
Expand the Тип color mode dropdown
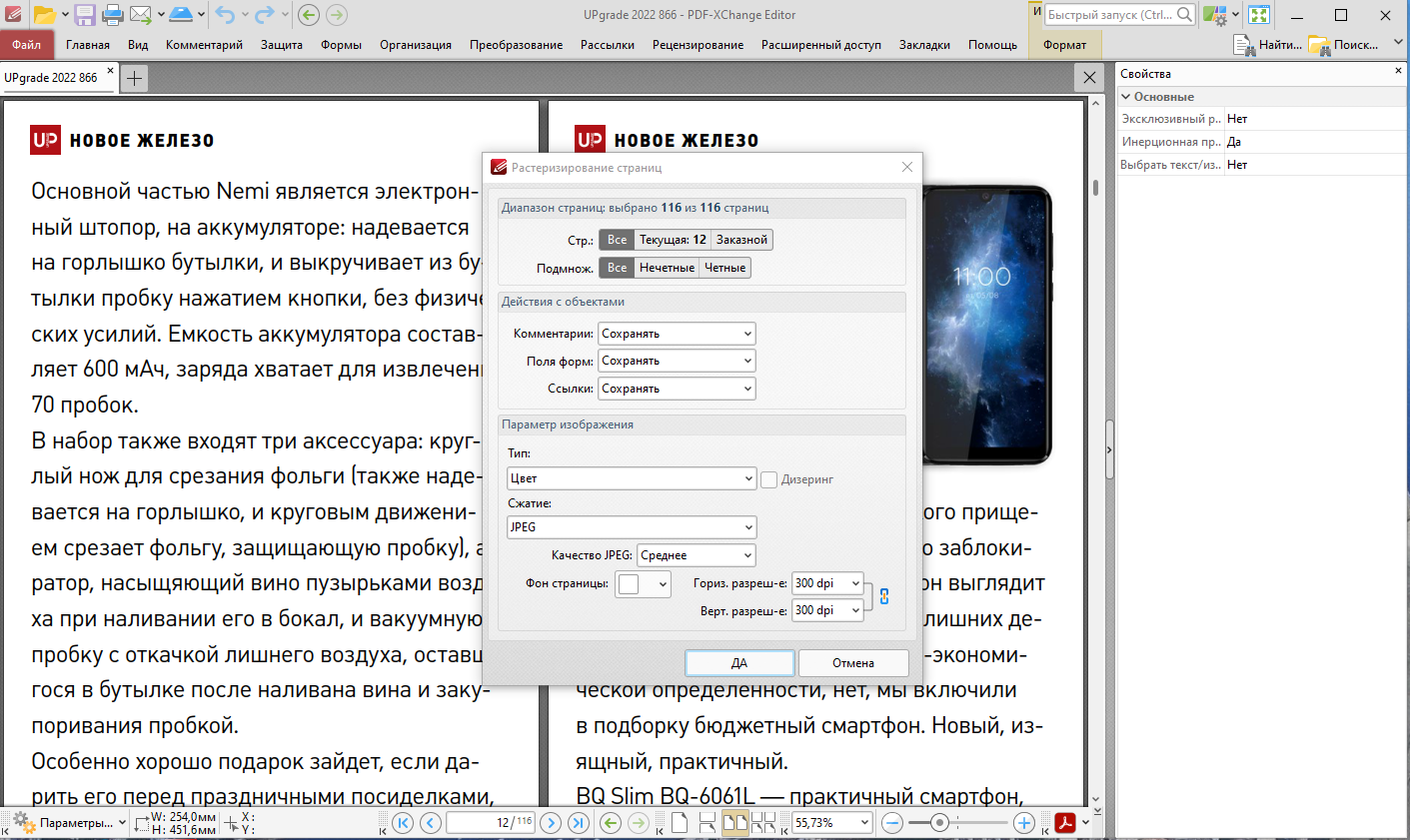tap(632, 478)
